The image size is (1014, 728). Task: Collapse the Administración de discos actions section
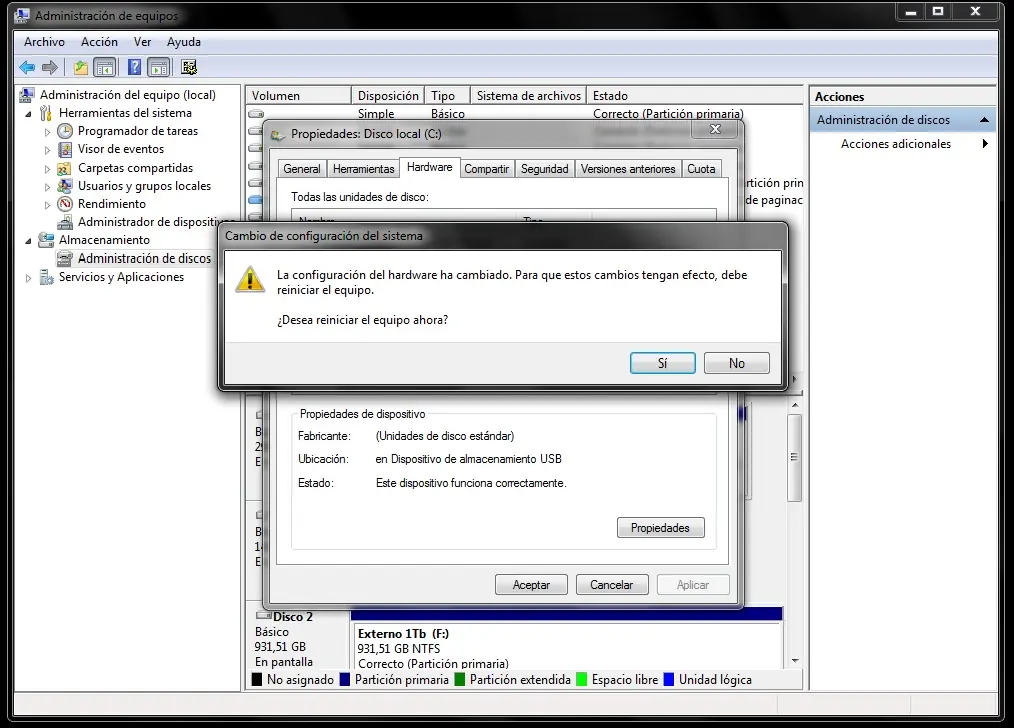coord(984,120)
